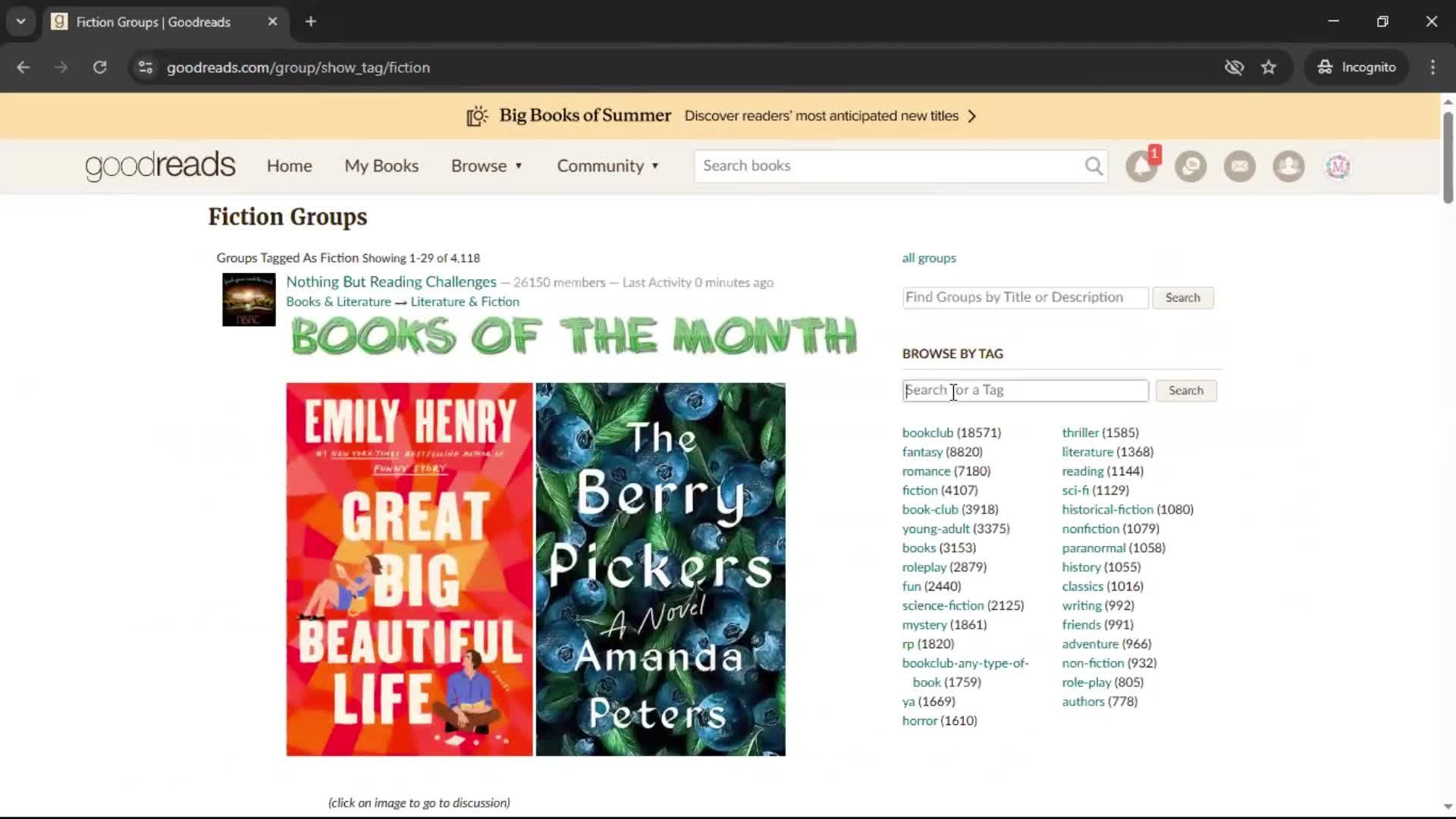Browse the science-fiction tag
1456x819 pixels.
tap(943, 606)
